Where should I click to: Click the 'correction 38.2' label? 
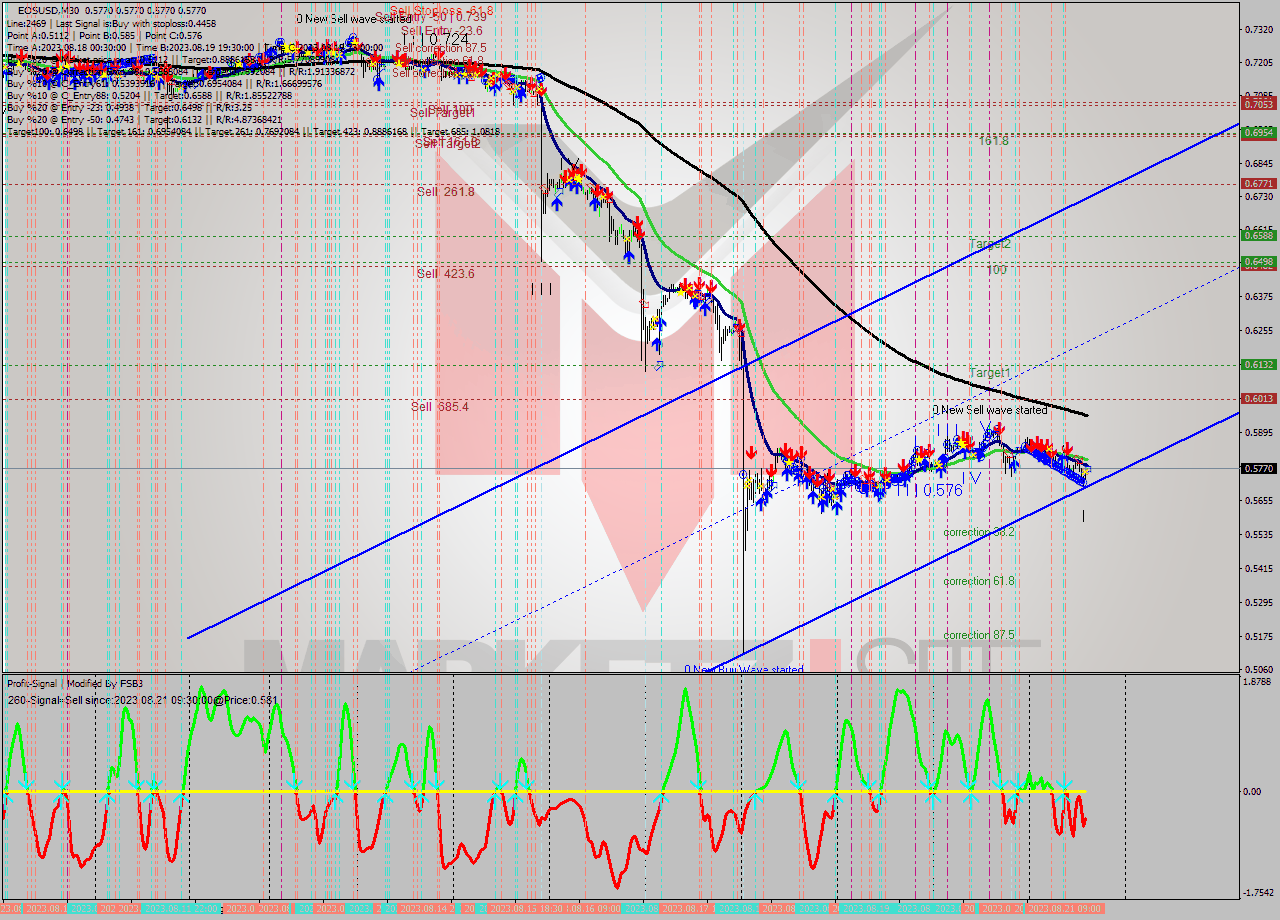[979, 533]
